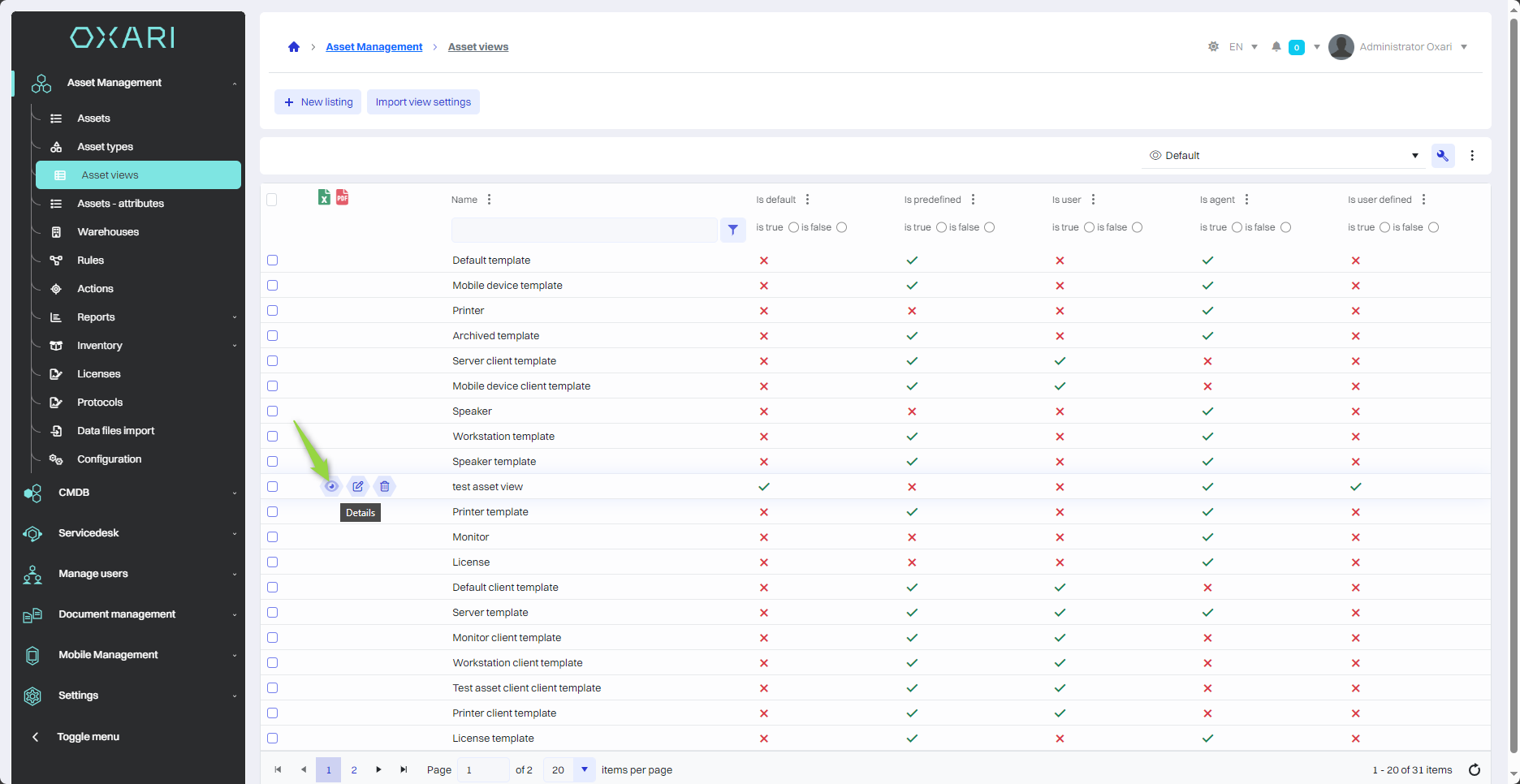Expand the items per page dropdown

(584, 770)
